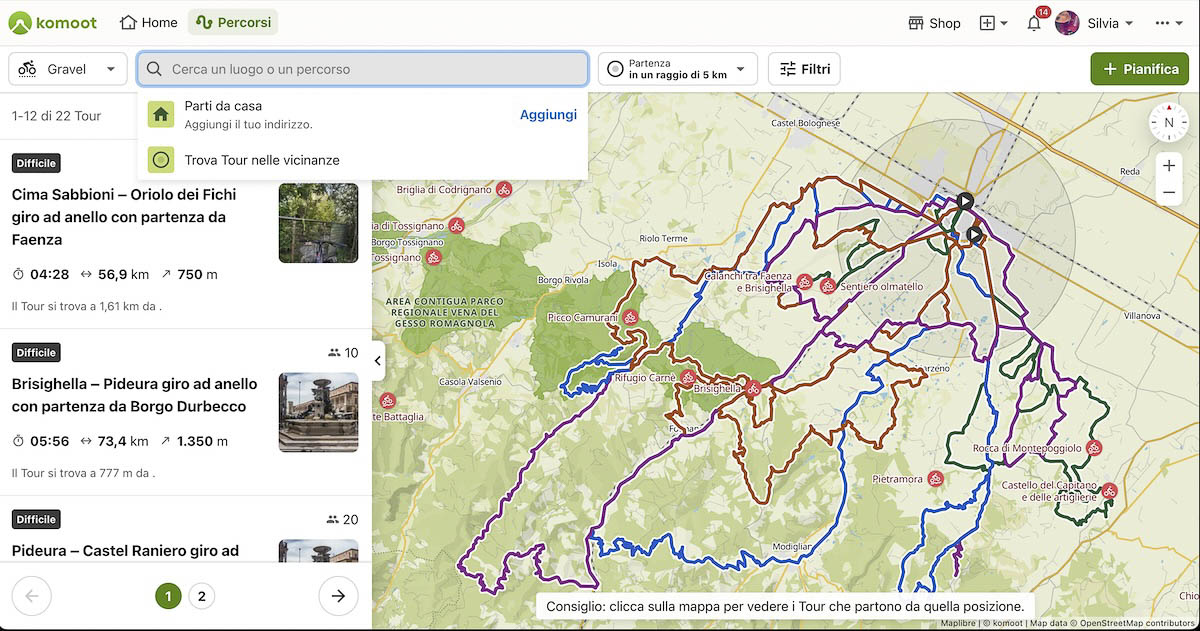Click Aggiungi to add home address
The image size is (1200, 631).
click(x=548, y=114)
